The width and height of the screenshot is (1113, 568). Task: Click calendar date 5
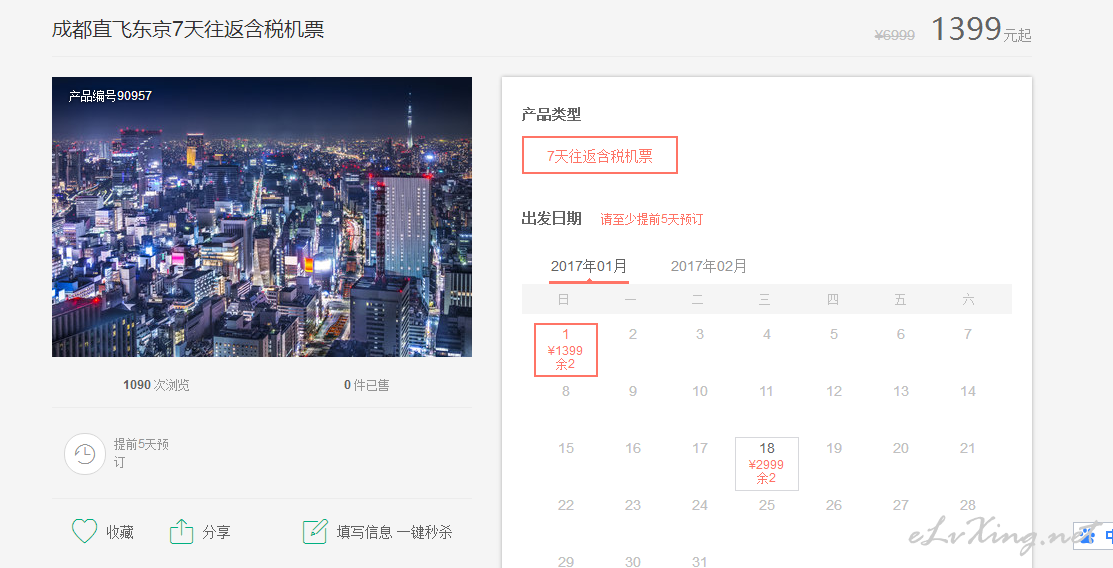pyautogui.click(x=834, y=334)
